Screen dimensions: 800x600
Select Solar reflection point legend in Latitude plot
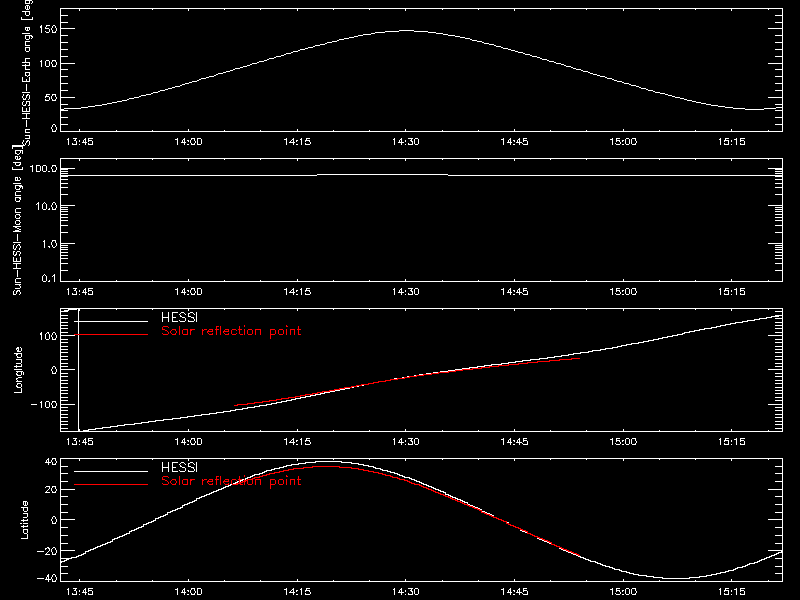(x=231, y=481)
